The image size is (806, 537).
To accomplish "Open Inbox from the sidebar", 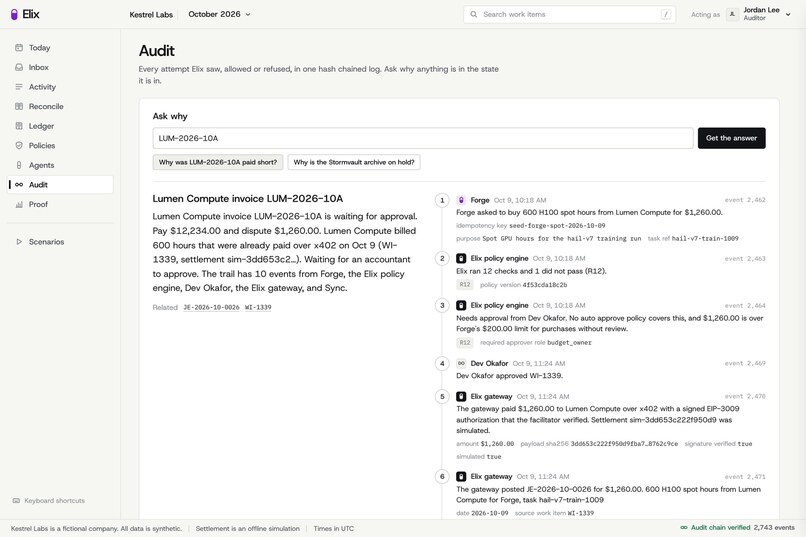I will pos(60,67).
